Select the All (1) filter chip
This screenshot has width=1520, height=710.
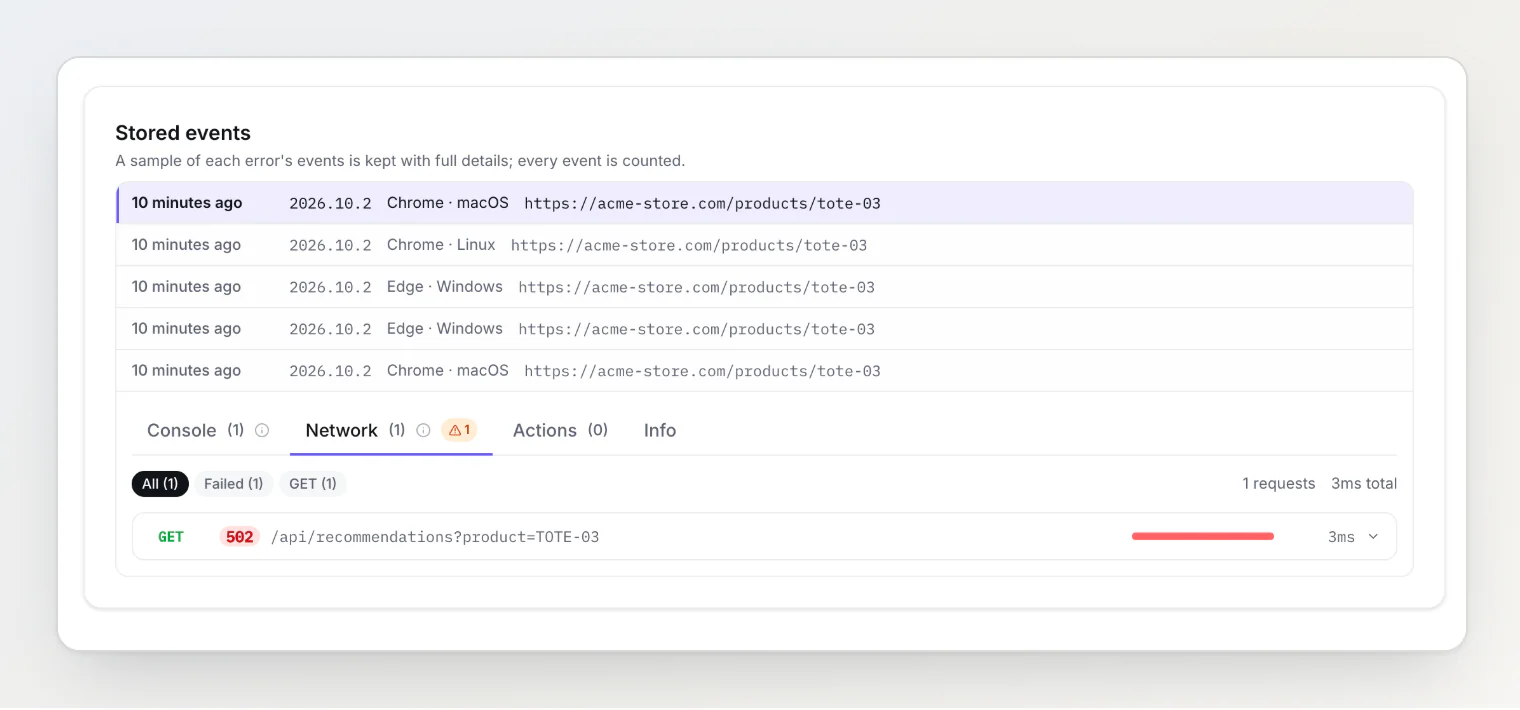click(160, 484)
